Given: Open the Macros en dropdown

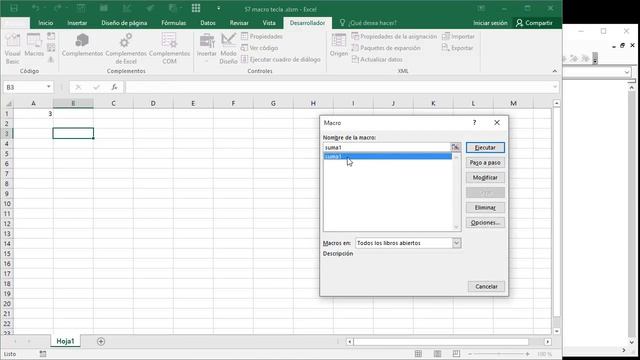Looking at the screenshot, I should coord(456,243).
